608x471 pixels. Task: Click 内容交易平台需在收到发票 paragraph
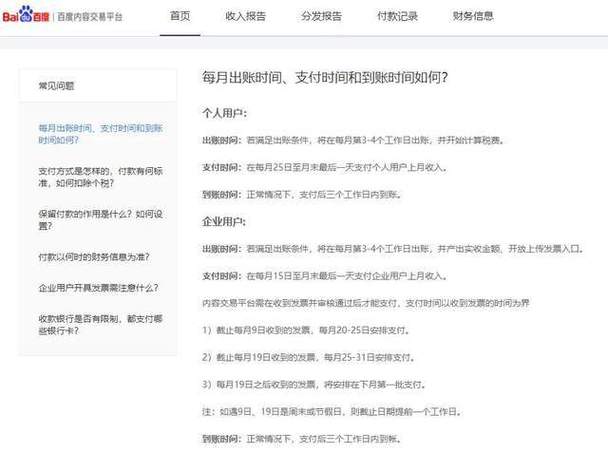(x=366, y=303)
